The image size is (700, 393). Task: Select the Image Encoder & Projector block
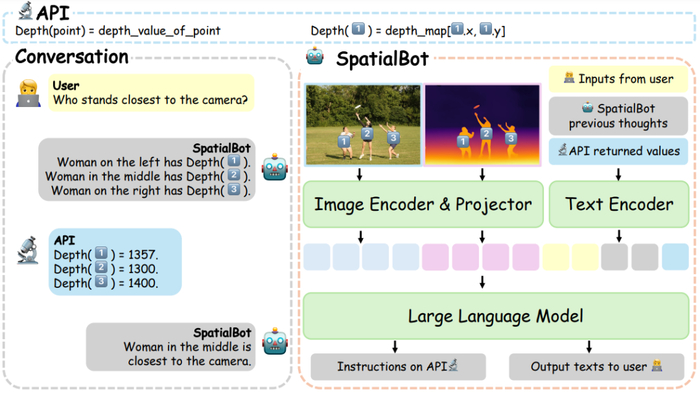pyautogui.click(x=423, y=204)
